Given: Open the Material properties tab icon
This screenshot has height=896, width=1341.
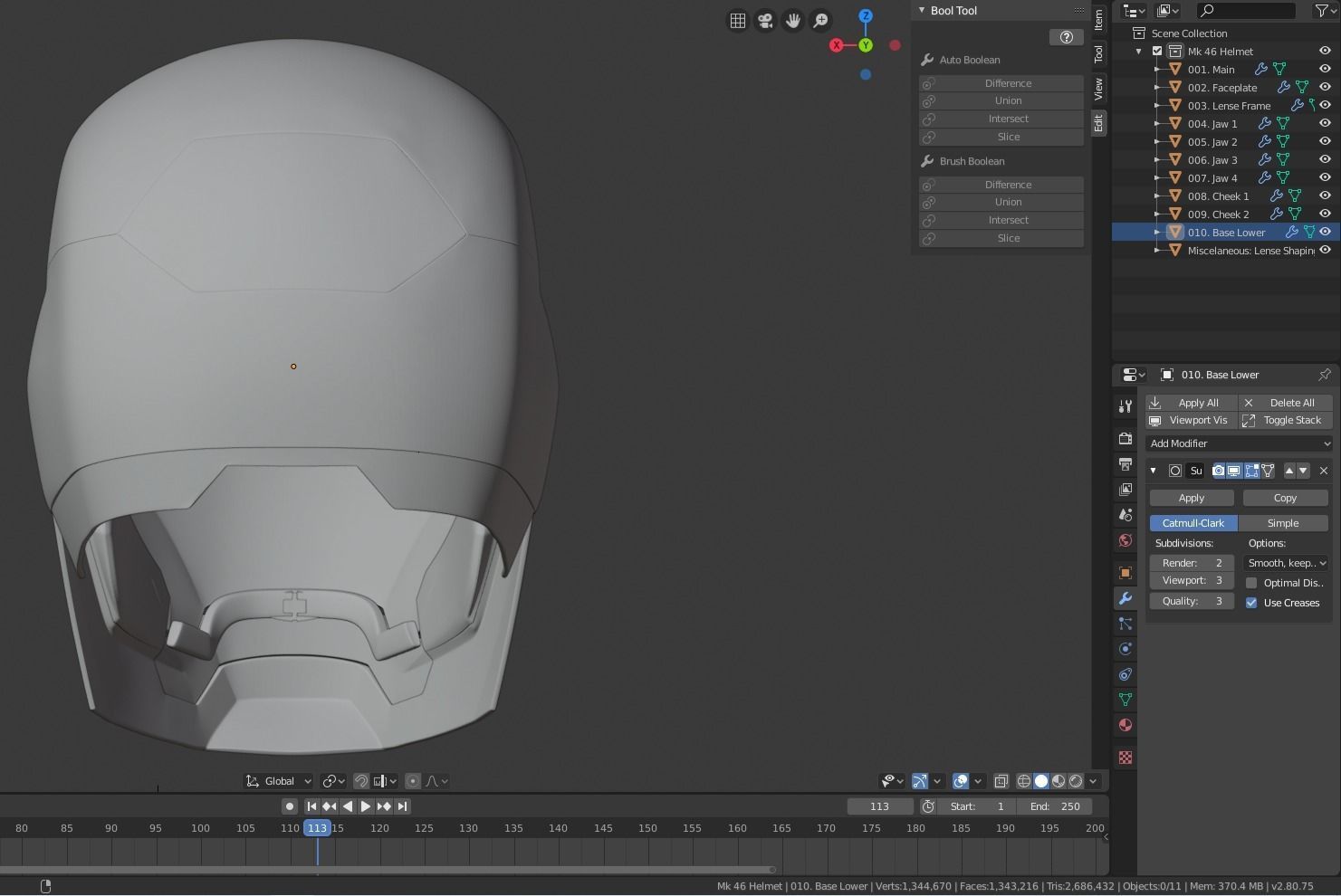Looking at the screenshot, I should 1125,725.
